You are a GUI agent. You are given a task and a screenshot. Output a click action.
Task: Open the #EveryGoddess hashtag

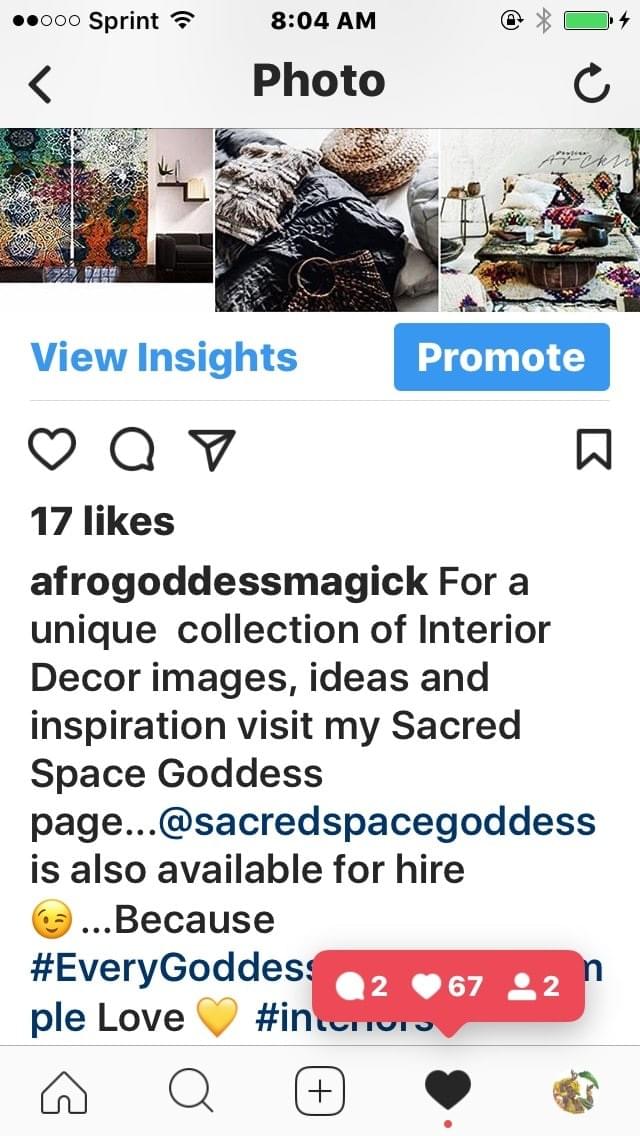pyautogui.click(x=171, y=968)
